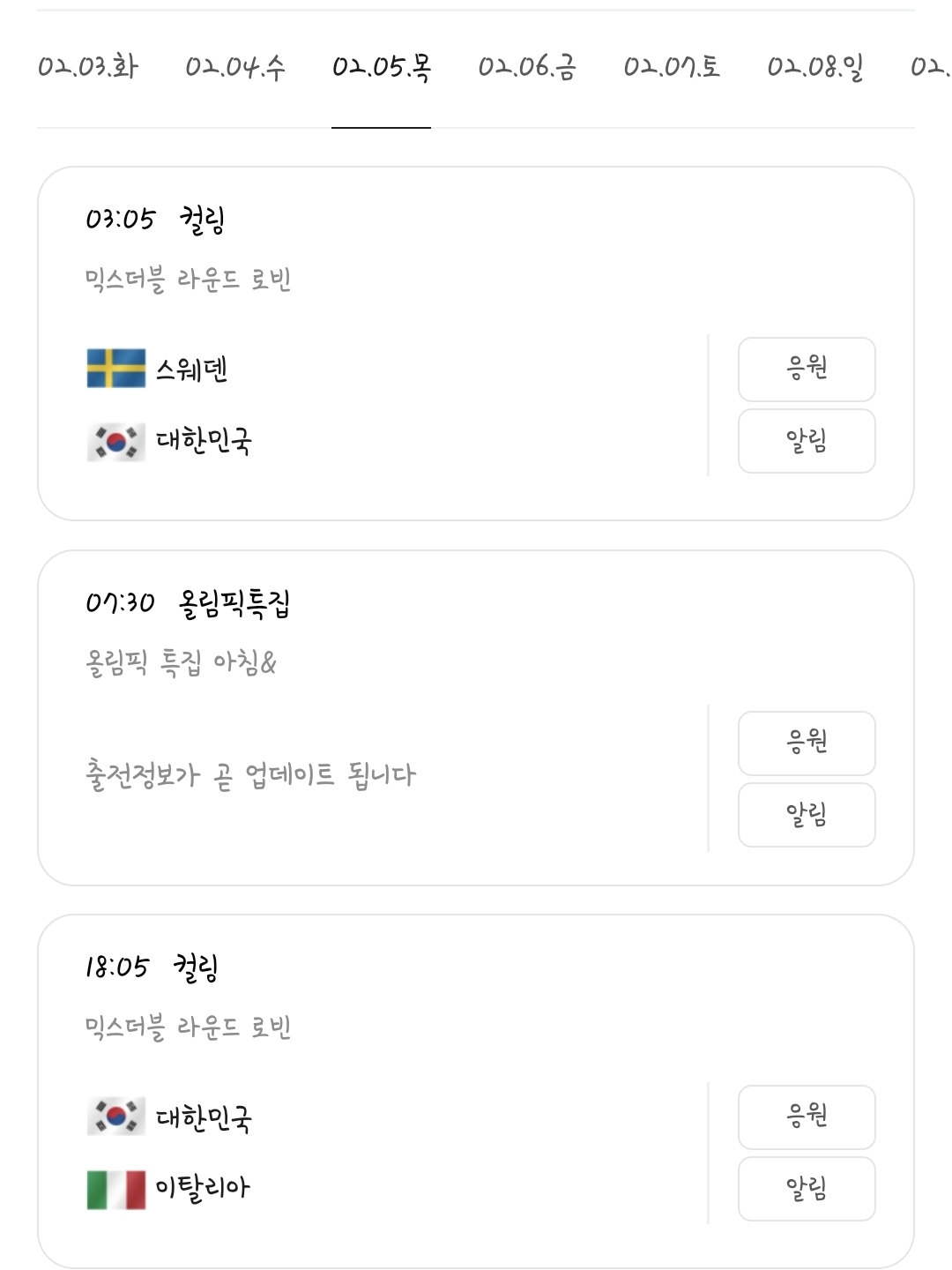Switch to the 02.08.일 date tab
The image size is (952, 1270).
[x=815, y=67]
